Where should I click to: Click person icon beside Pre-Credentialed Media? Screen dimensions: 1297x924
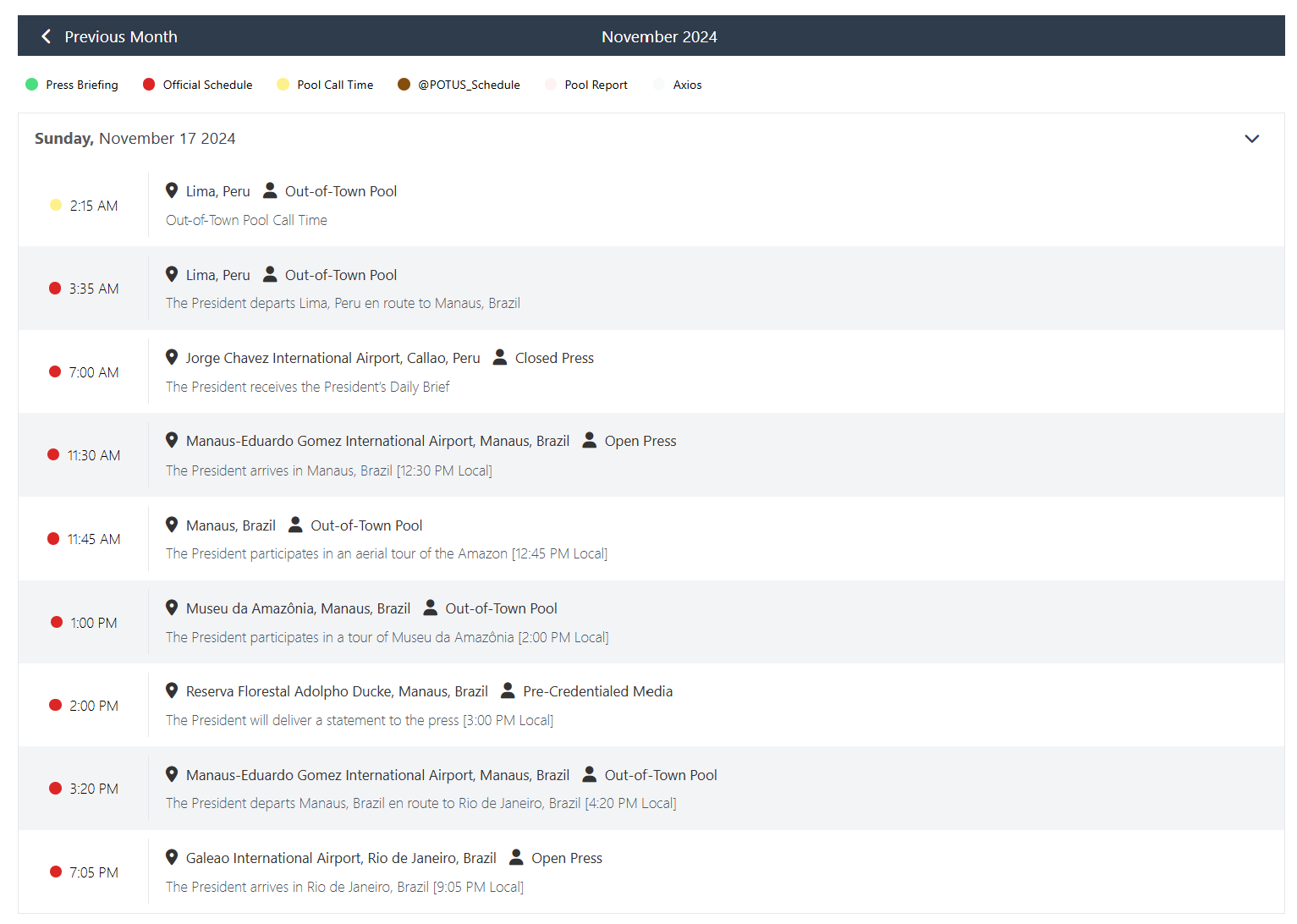(x=508, y=690)
